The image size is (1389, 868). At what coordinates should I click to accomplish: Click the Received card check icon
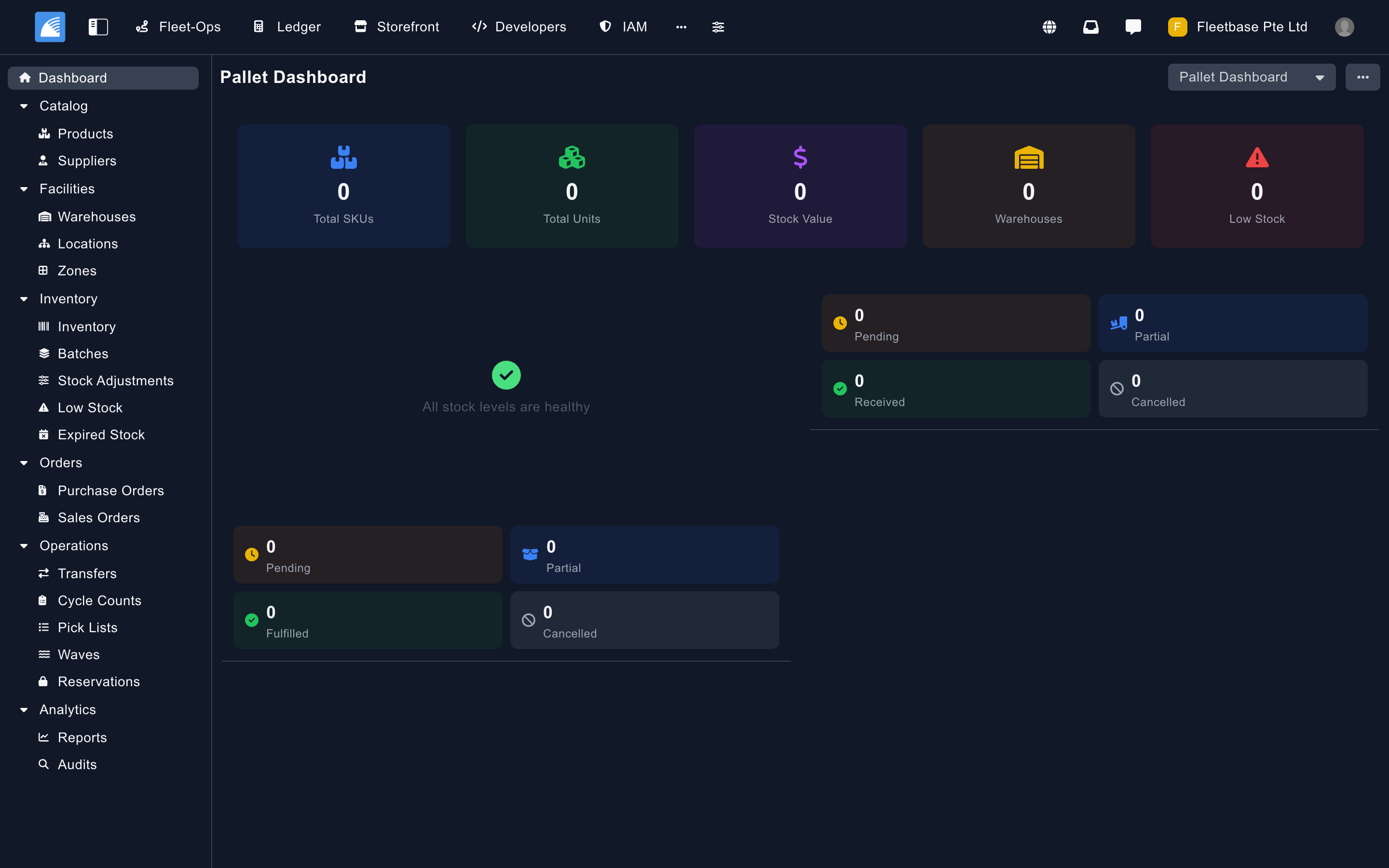point(840,389)
